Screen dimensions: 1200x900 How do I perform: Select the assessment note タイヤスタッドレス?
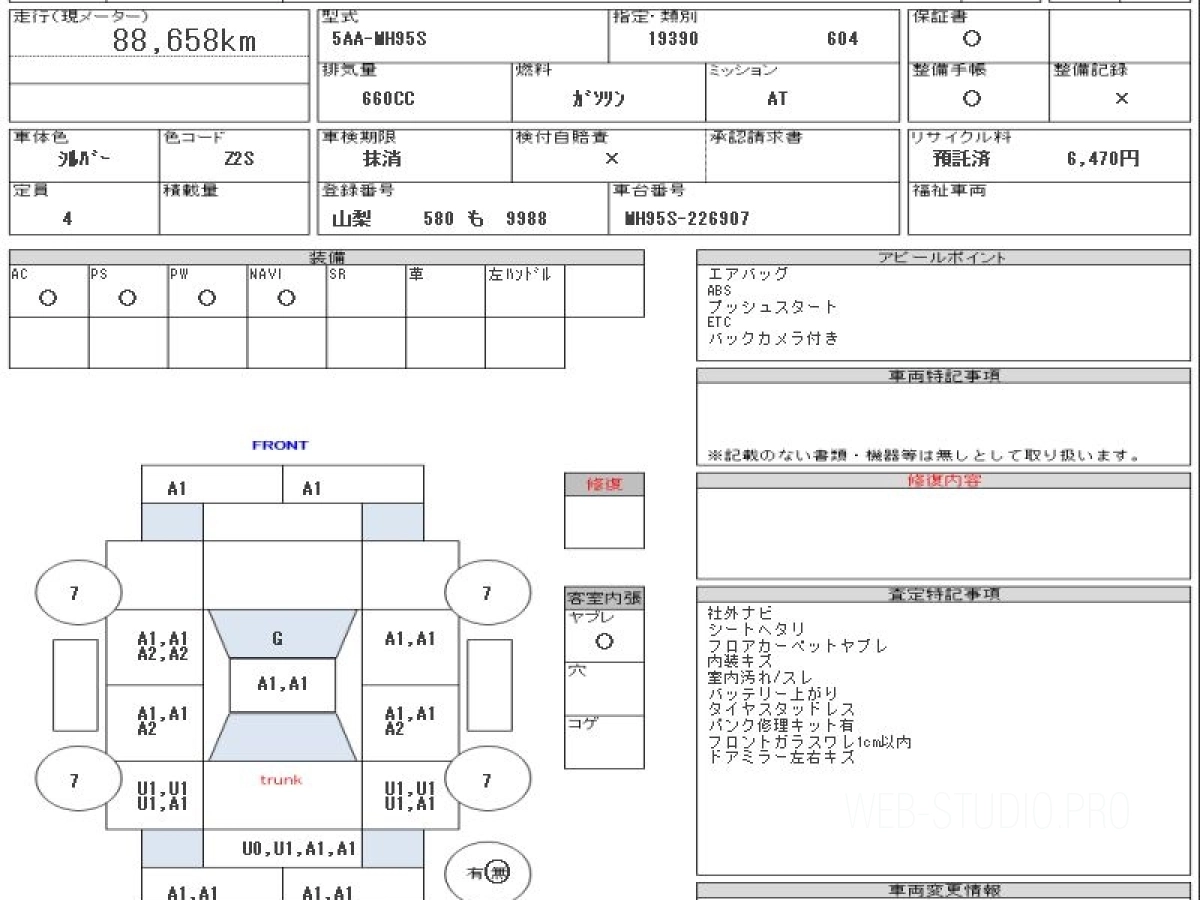pos(781,709)
